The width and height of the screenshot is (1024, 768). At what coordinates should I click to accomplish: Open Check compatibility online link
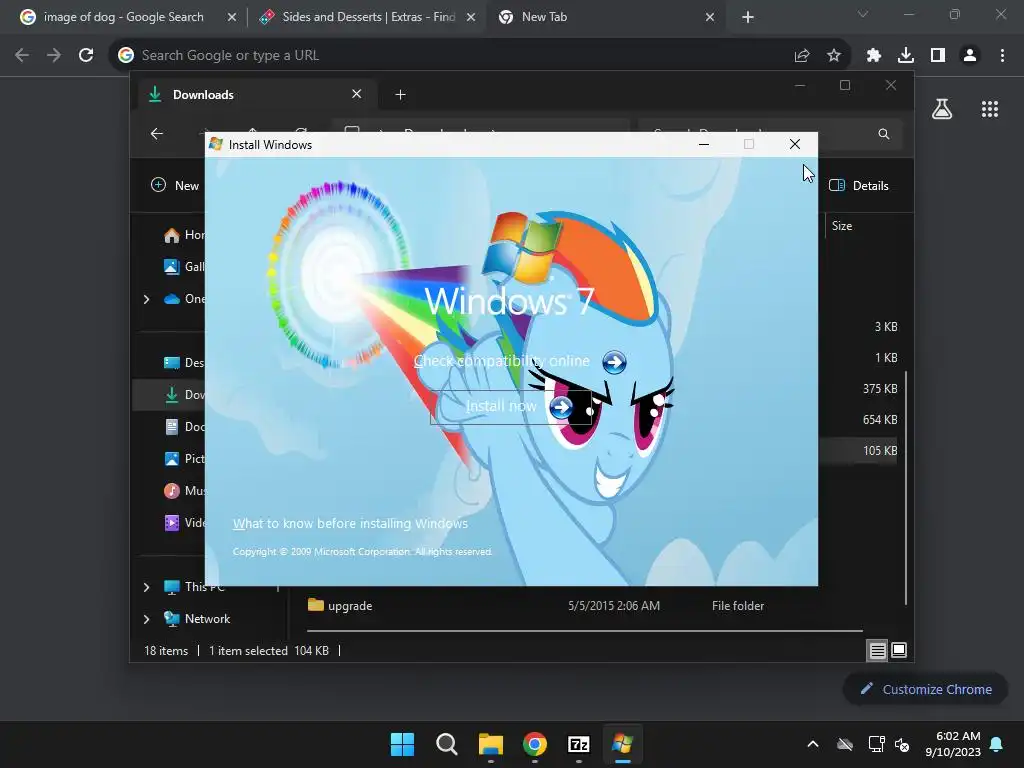[x=502, y=361]
